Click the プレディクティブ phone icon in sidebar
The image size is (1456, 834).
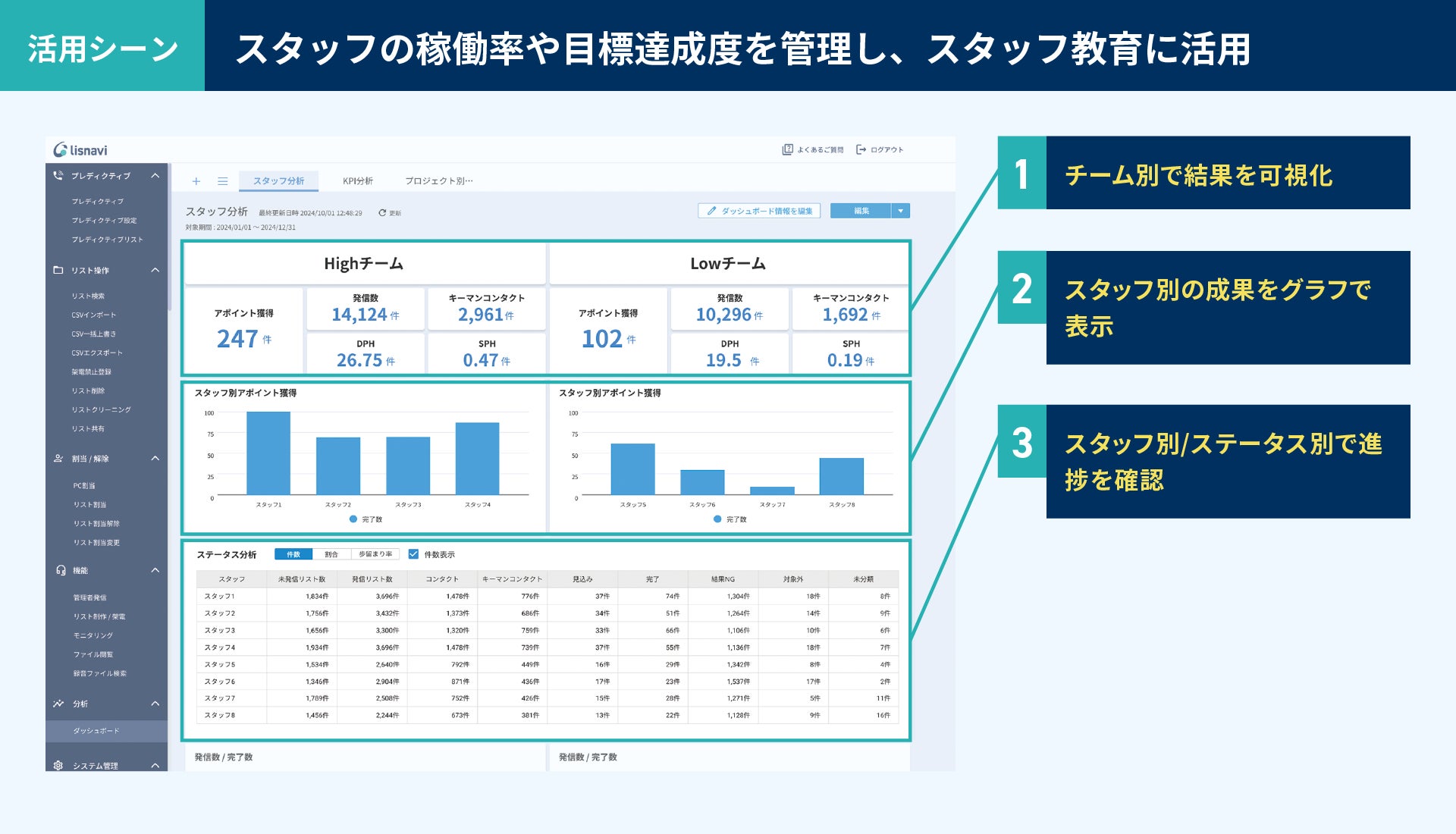pos(58,176)
